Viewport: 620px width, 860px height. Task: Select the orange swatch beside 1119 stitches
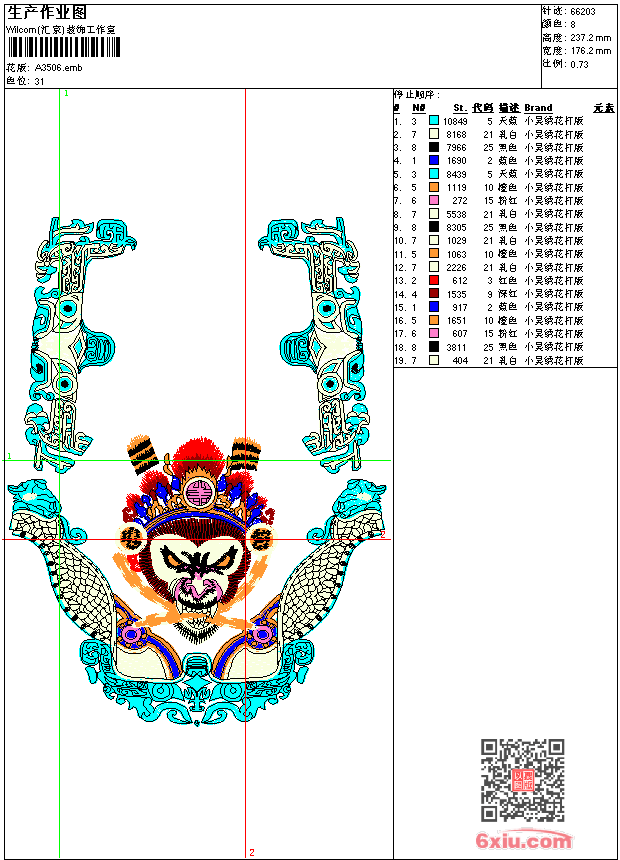coord(434,187)
